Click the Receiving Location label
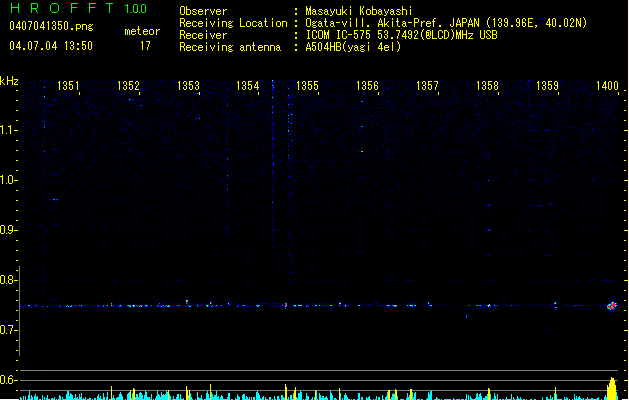629x400 pixels. point(233,23)
